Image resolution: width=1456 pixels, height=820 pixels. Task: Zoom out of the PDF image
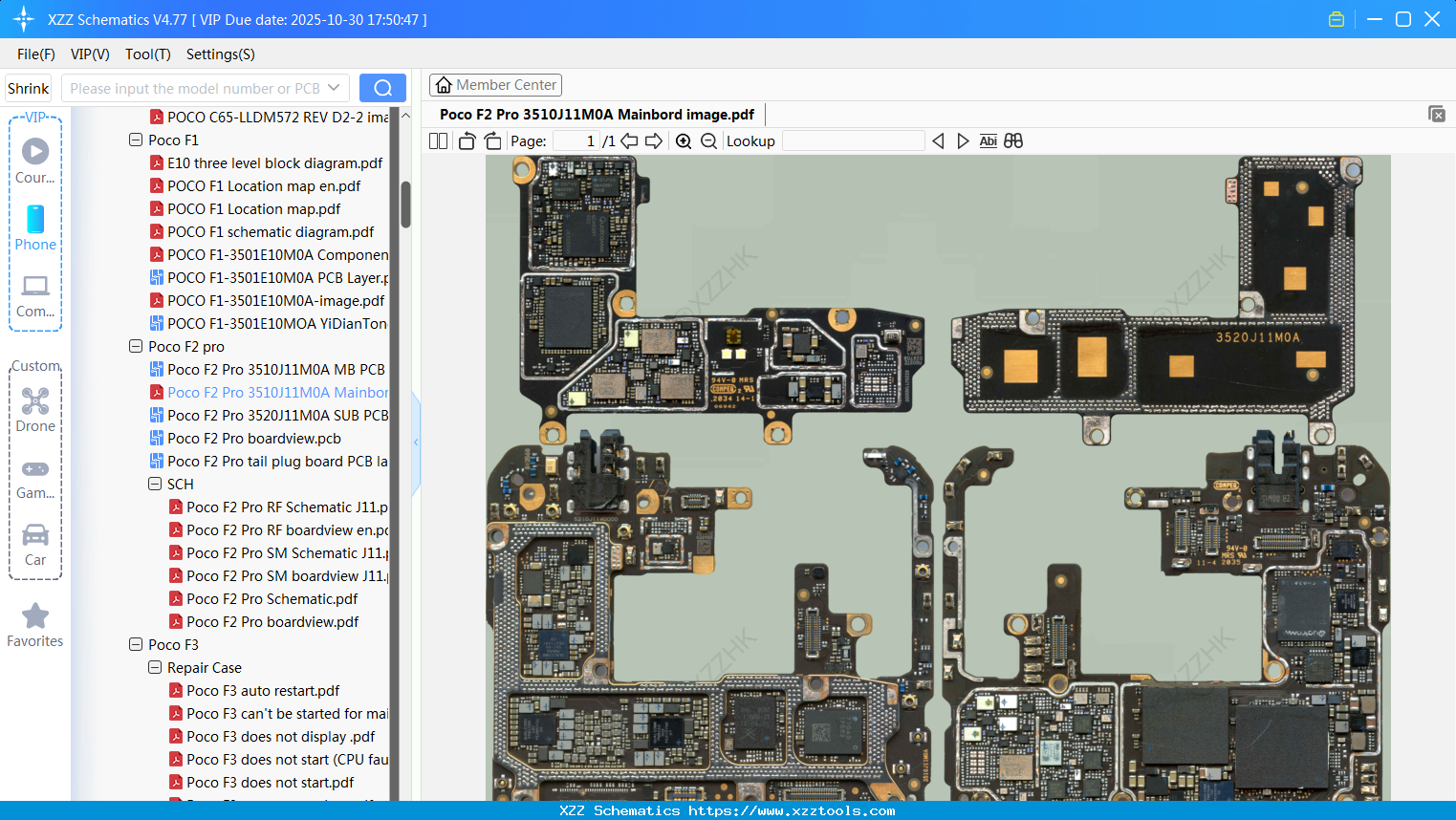point(707,140)
